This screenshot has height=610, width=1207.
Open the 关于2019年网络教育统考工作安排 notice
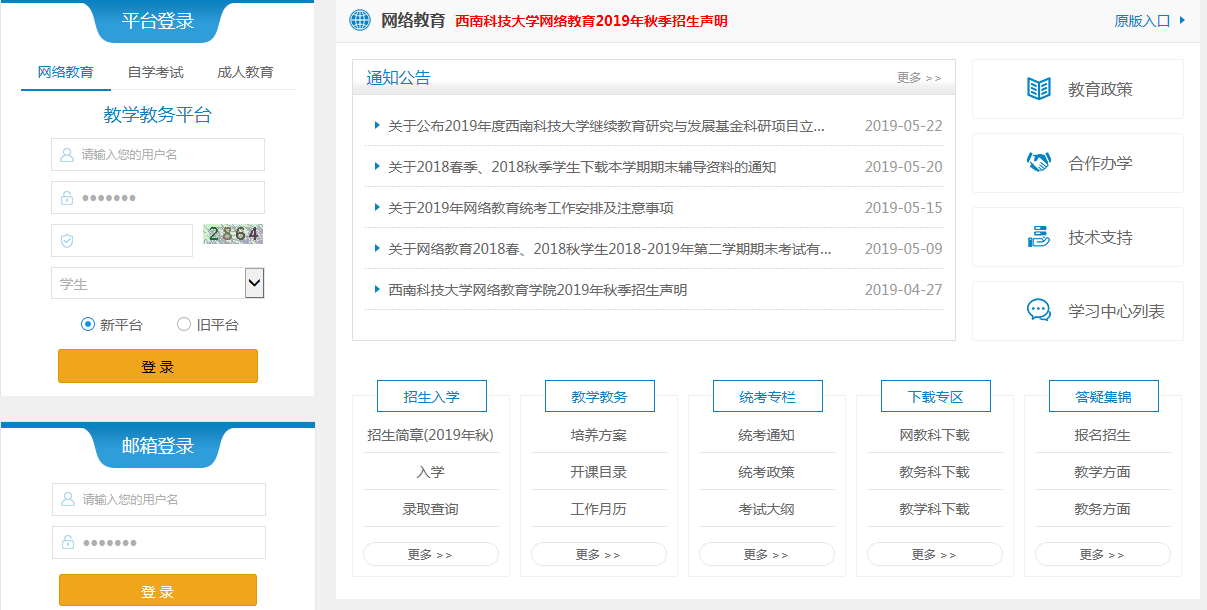(530, 208)
